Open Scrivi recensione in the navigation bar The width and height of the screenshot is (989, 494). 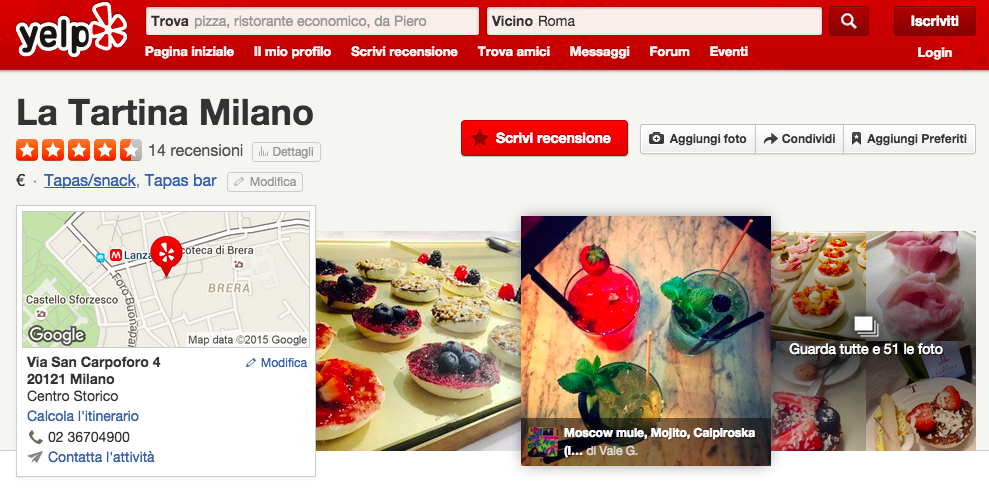404,52
